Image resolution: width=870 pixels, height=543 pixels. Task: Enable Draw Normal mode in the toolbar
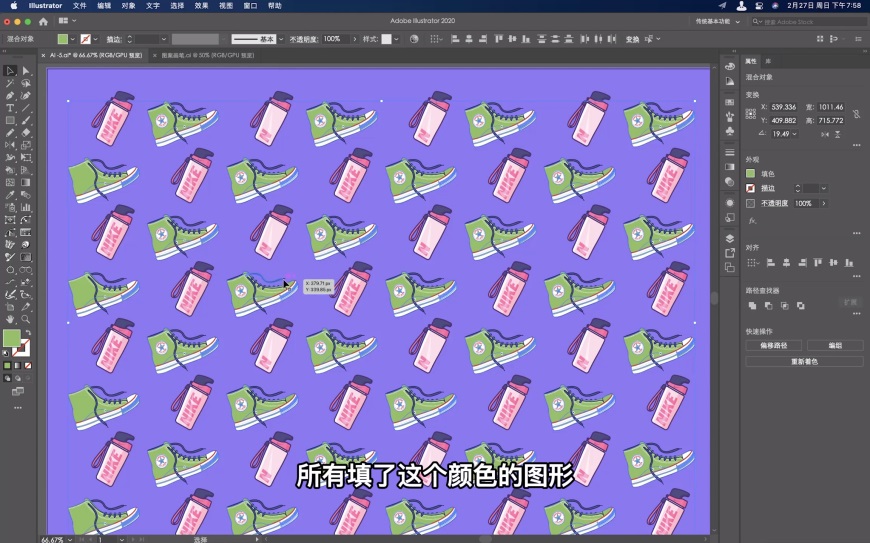coord(7,378)
